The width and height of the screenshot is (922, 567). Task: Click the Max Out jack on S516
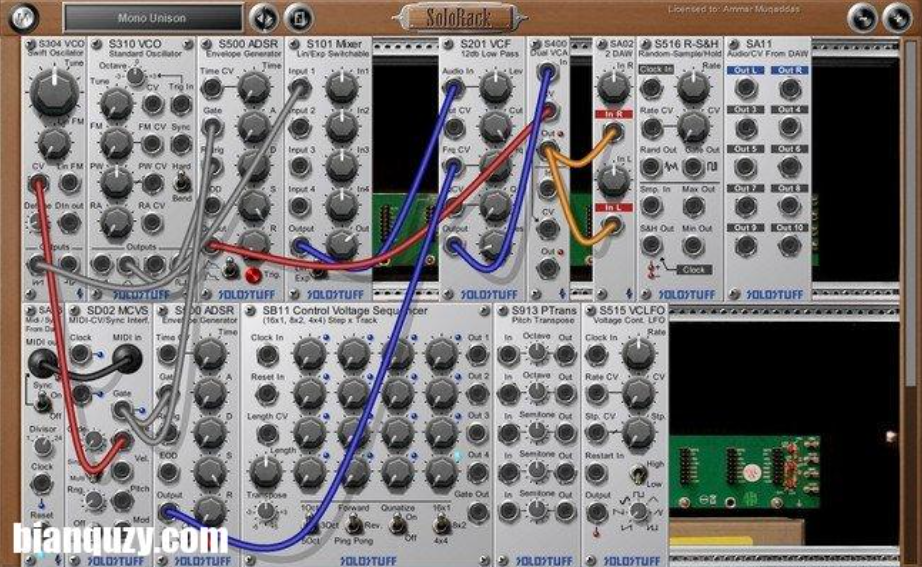(x=694, y=206)
